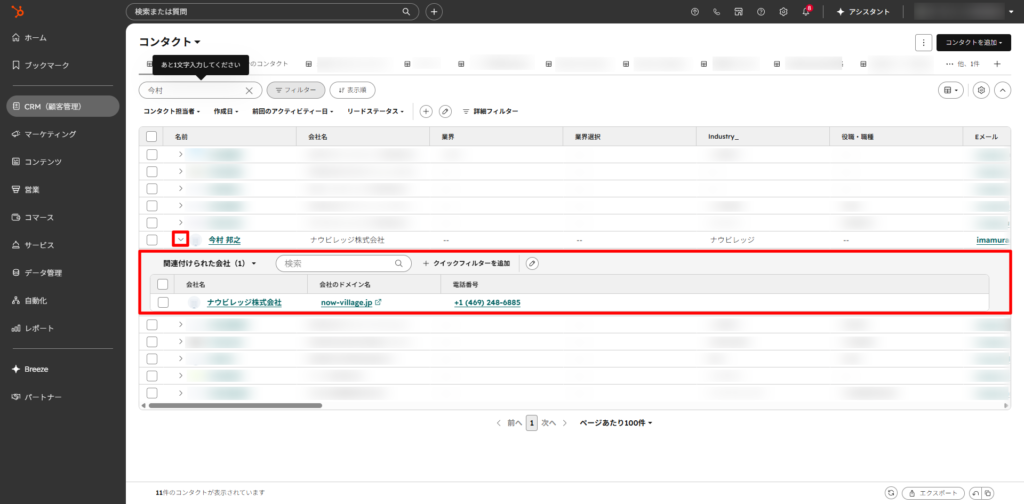Click クイックフィルターを追加
Viewport: 1024px width, 504px height.
point(466,264)
